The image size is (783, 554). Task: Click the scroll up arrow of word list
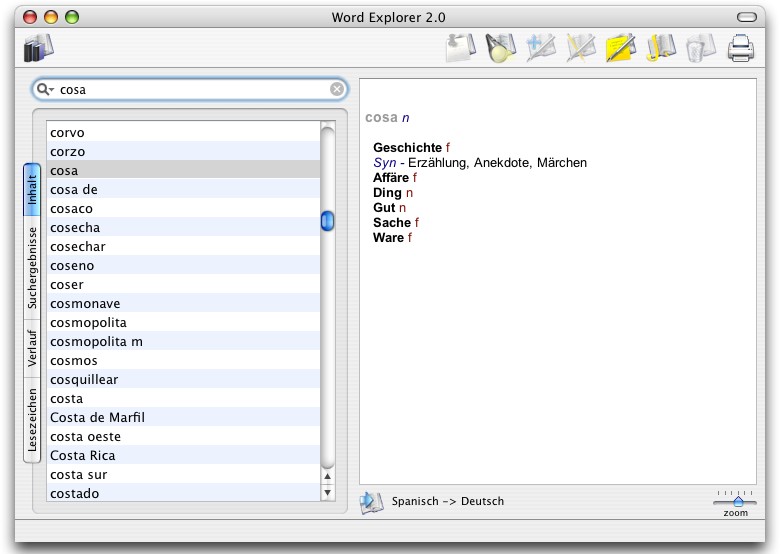pos(328,476)
